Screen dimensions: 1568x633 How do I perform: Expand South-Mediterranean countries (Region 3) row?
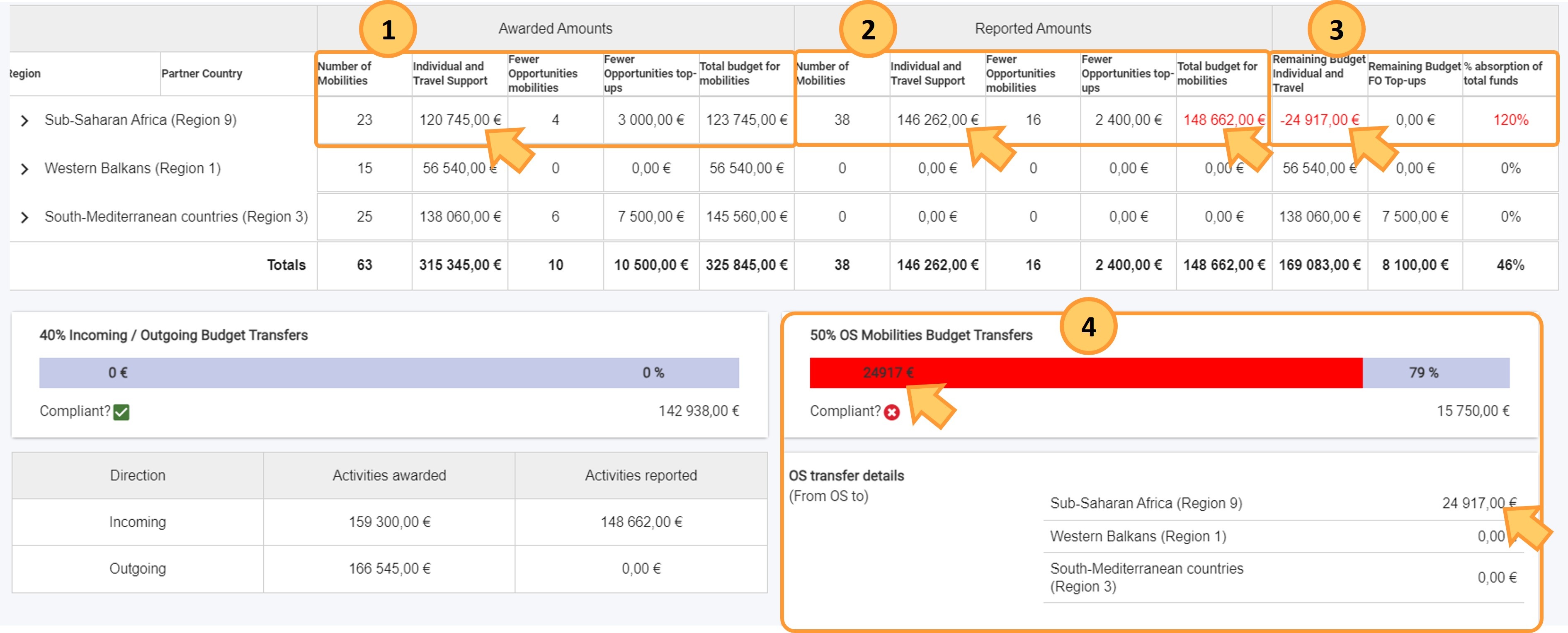24,217
